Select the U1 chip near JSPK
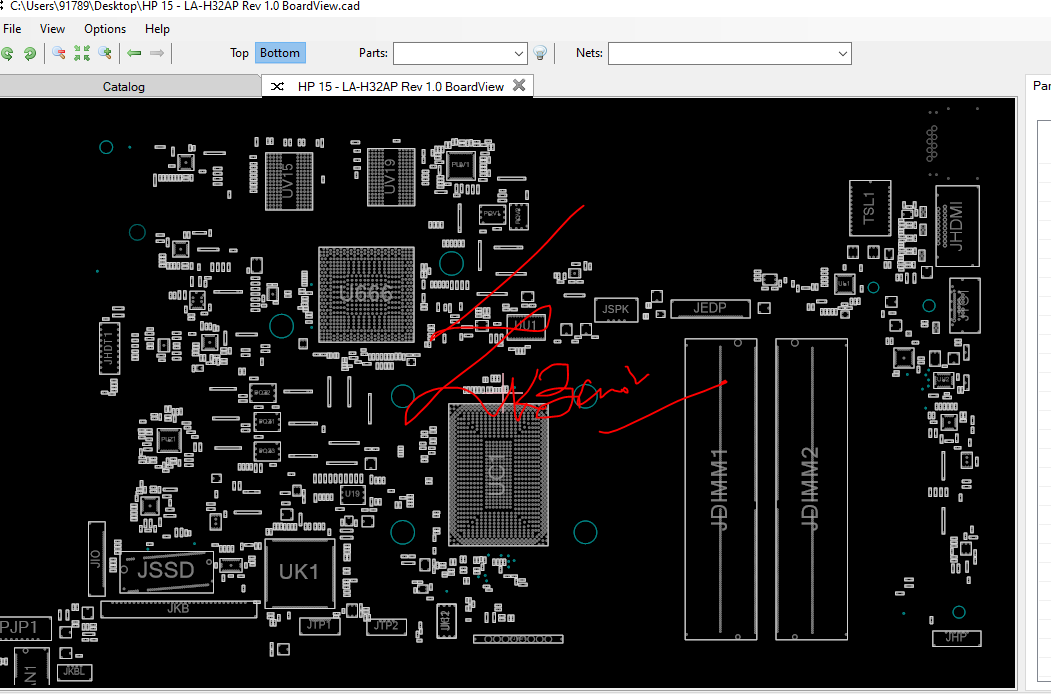This screenshot has height=694, width=1051. pyautogui.click(x=526, y=325)
